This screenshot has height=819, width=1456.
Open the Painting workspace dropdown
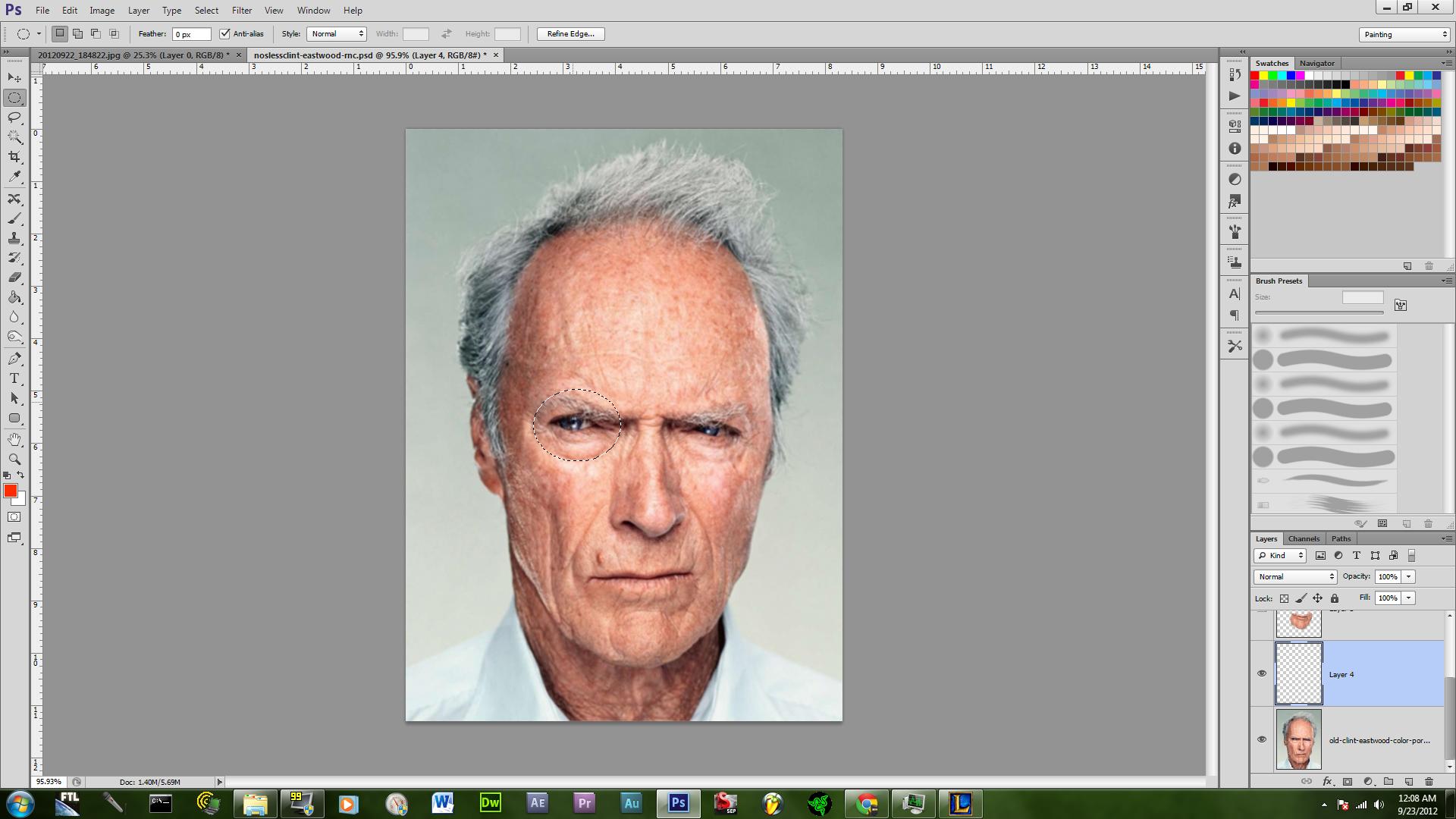pyautogui.click(x=1404, y=34)
